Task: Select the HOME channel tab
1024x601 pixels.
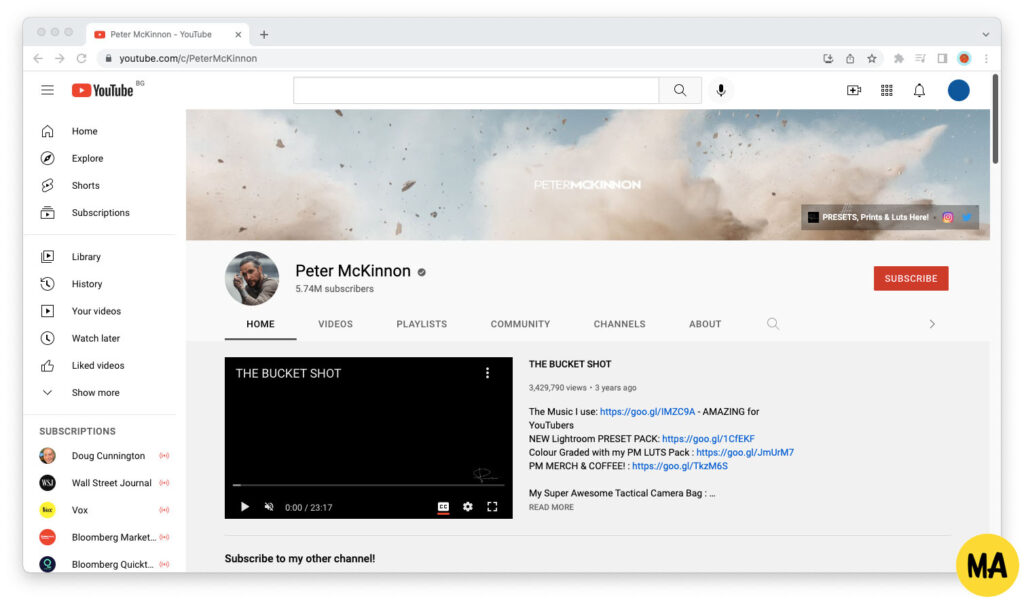Action: tap(261, 324)
